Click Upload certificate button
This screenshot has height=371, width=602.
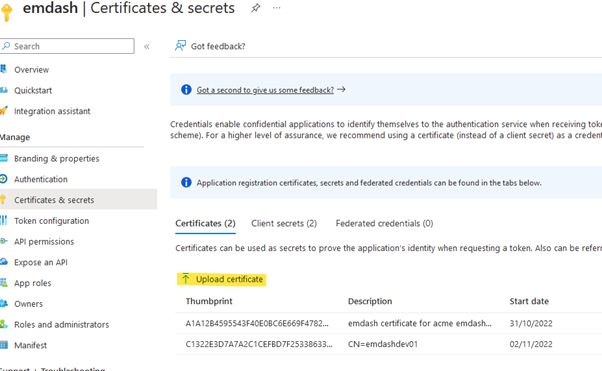(x=222, y=279)
